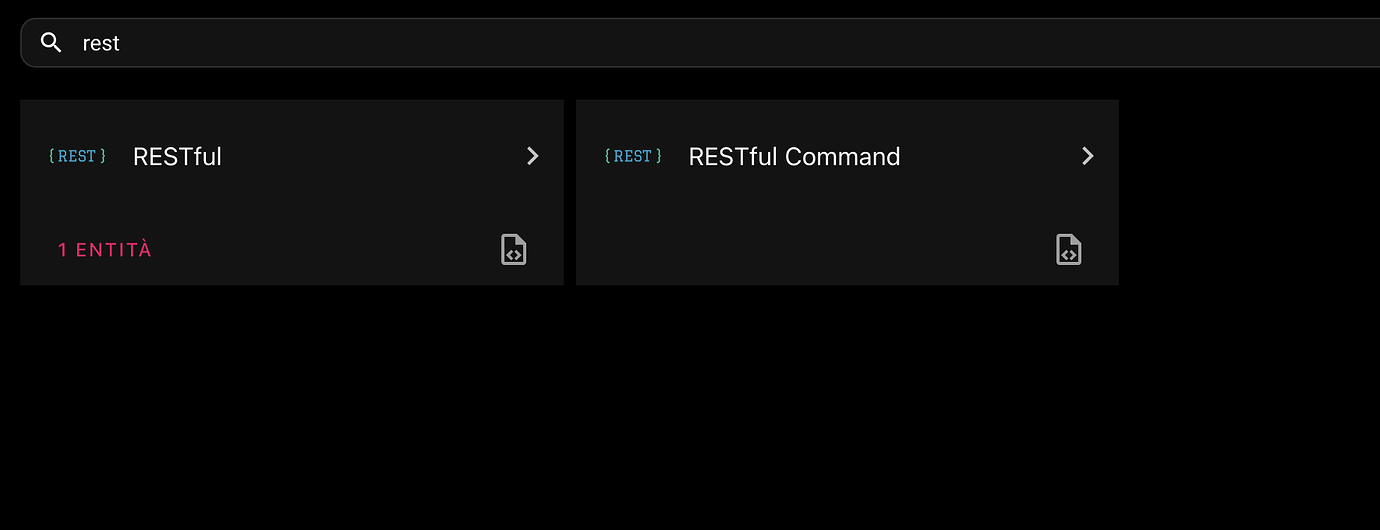Click the REST logo on RESTful Command card
The height and width of the screenshot is (530, 1380).
(633, 156)
